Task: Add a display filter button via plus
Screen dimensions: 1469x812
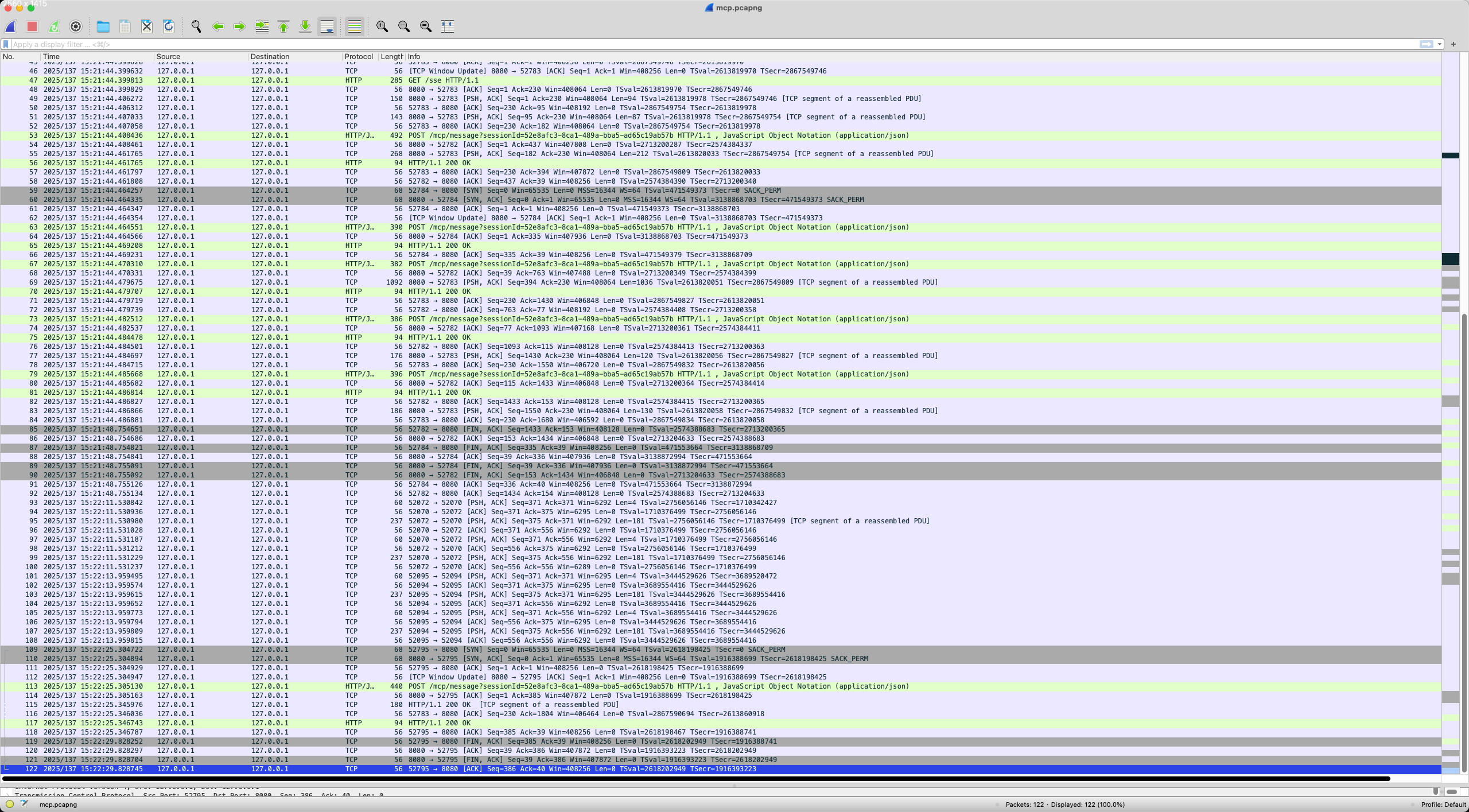Action: click(x=1454, y=44)
